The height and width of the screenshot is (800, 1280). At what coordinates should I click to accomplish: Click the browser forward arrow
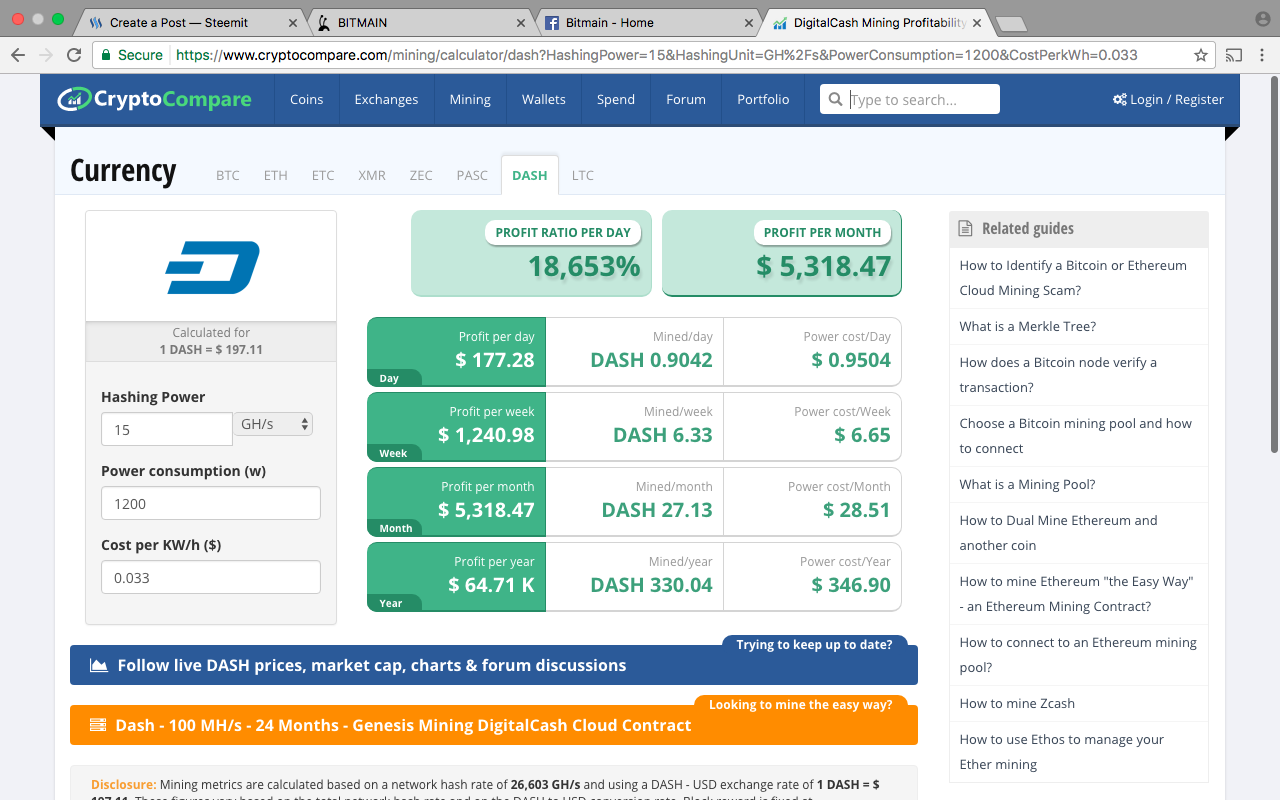pos(46,55)
